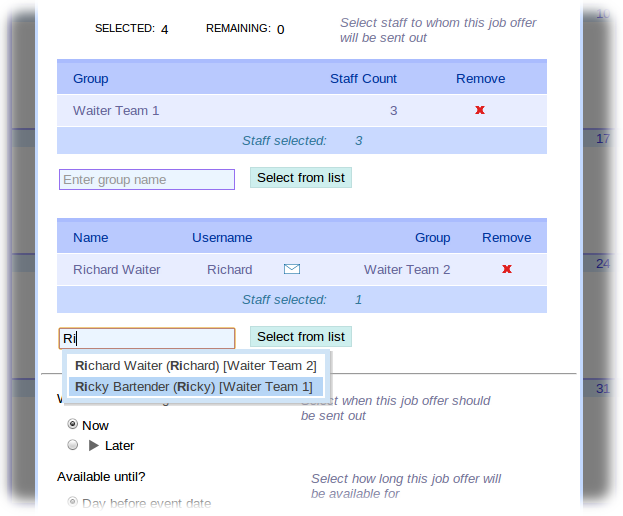Viewport: 623px width, 516px height.
Task: Click the staff name search field
Action: 146,338
